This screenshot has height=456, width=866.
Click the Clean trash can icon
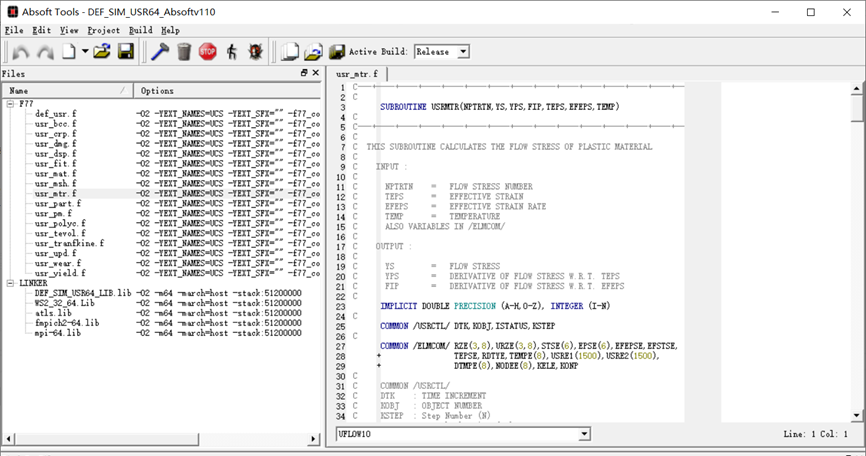pos(184,51)
